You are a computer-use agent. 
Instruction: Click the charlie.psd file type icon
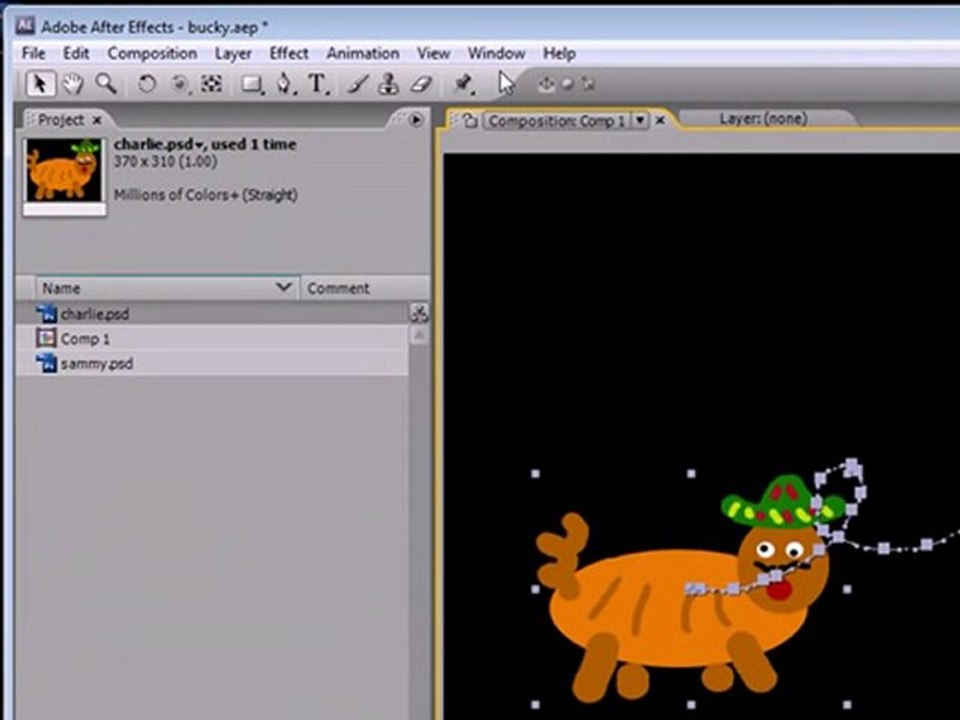point(47,313)
